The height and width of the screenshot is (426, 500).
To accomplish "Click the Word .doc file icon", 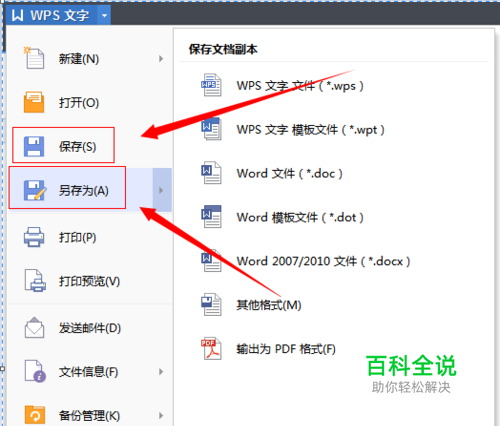I will (211, 173).
